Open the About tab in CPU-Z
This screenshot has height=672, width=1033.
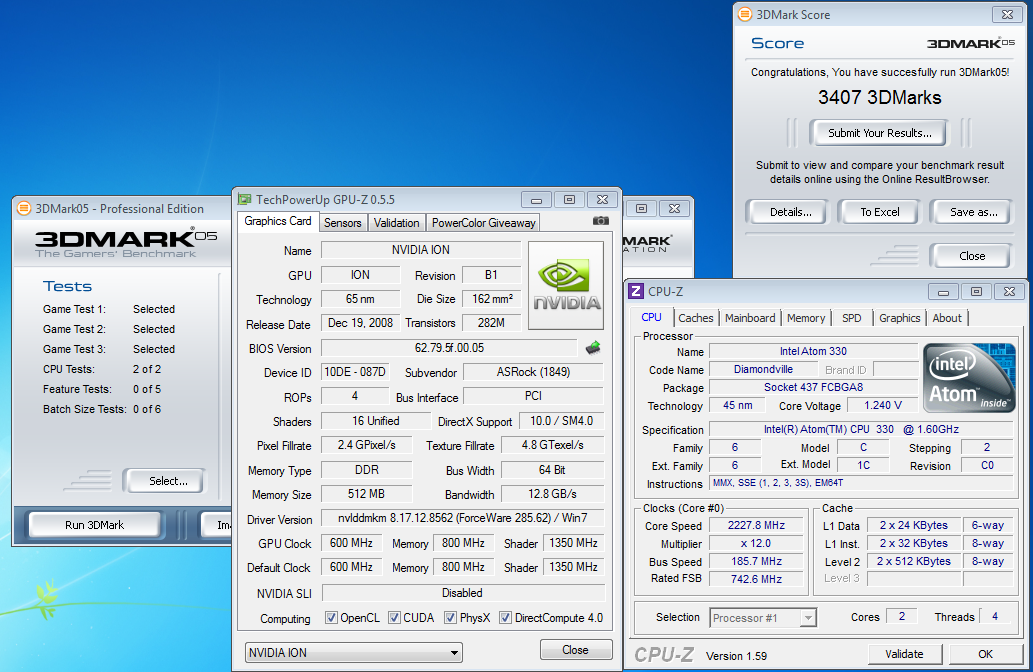click(947, 318)
